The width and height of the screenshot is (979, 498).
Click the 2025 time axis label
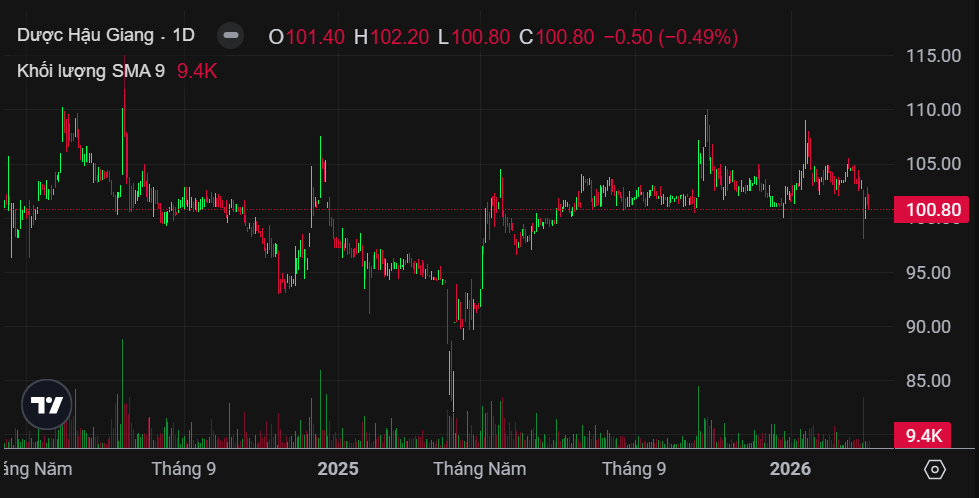pyautogui.click(x=337, y=468)
